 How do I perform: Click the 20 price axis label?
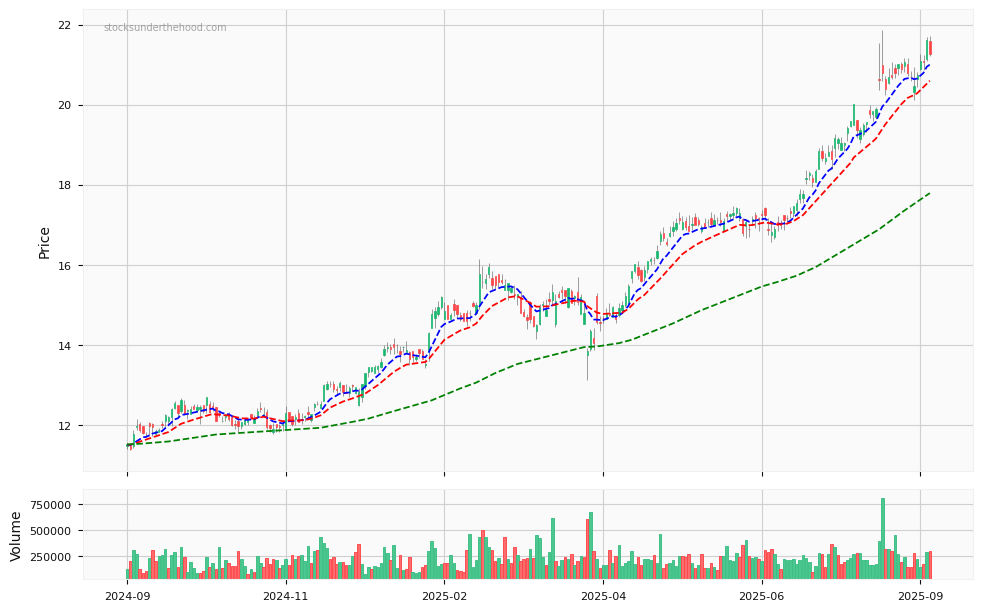pos(66,105)
